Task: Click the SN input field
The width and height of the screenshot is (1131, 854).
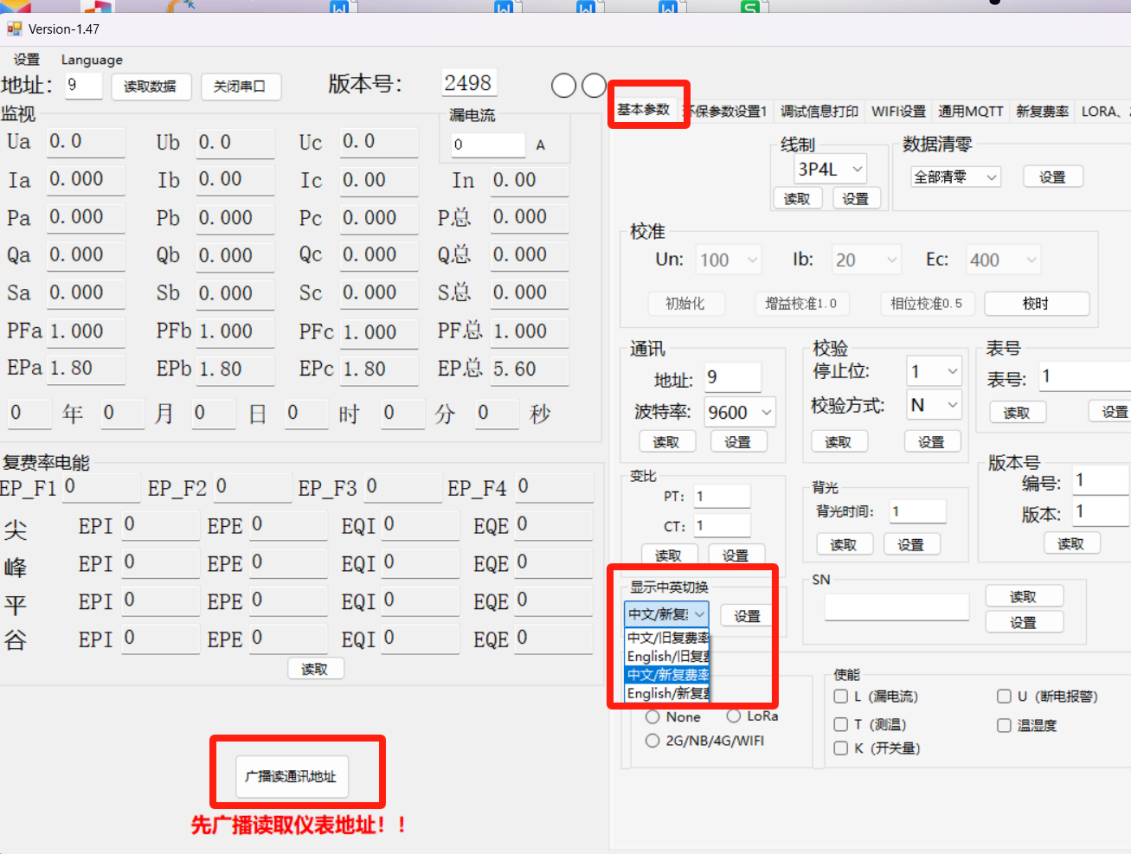Action: (x=896, y=607)
